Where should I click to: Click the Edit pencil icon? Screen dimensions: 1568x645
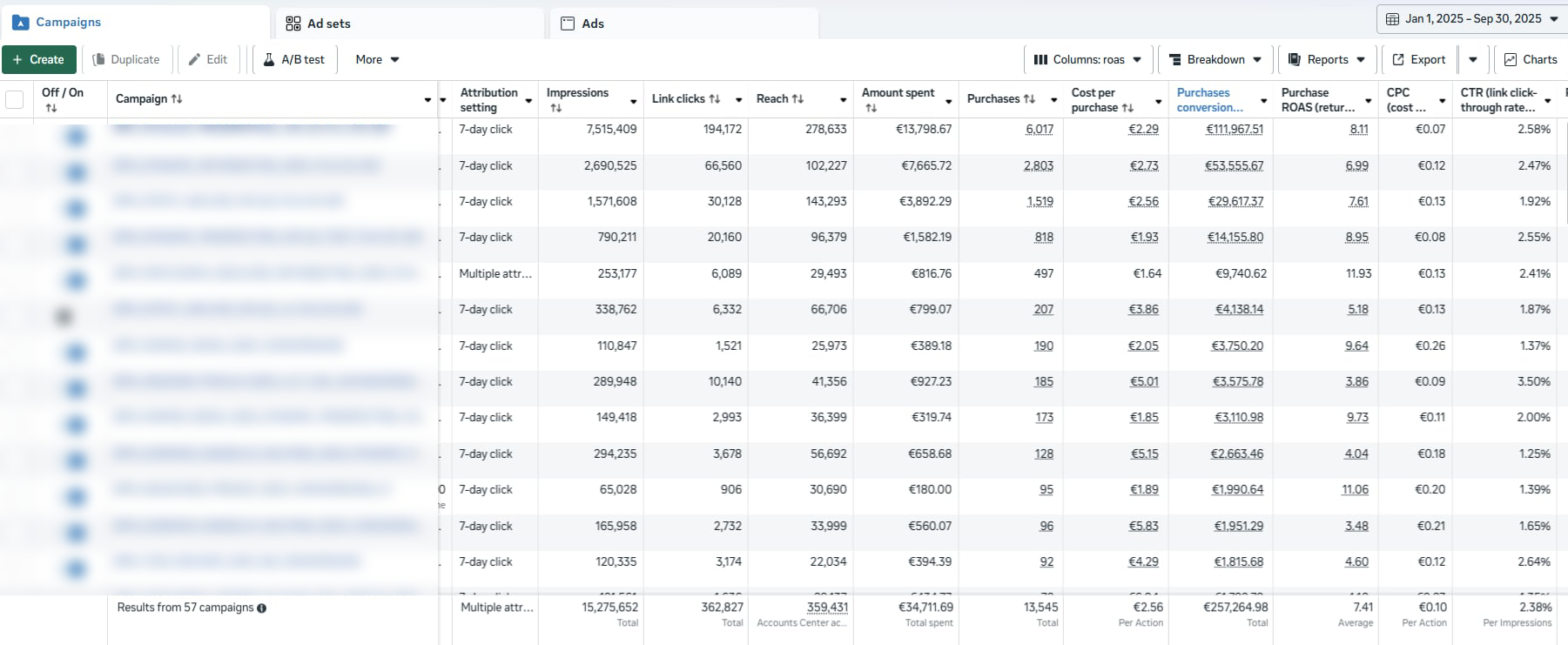(195, 60)
